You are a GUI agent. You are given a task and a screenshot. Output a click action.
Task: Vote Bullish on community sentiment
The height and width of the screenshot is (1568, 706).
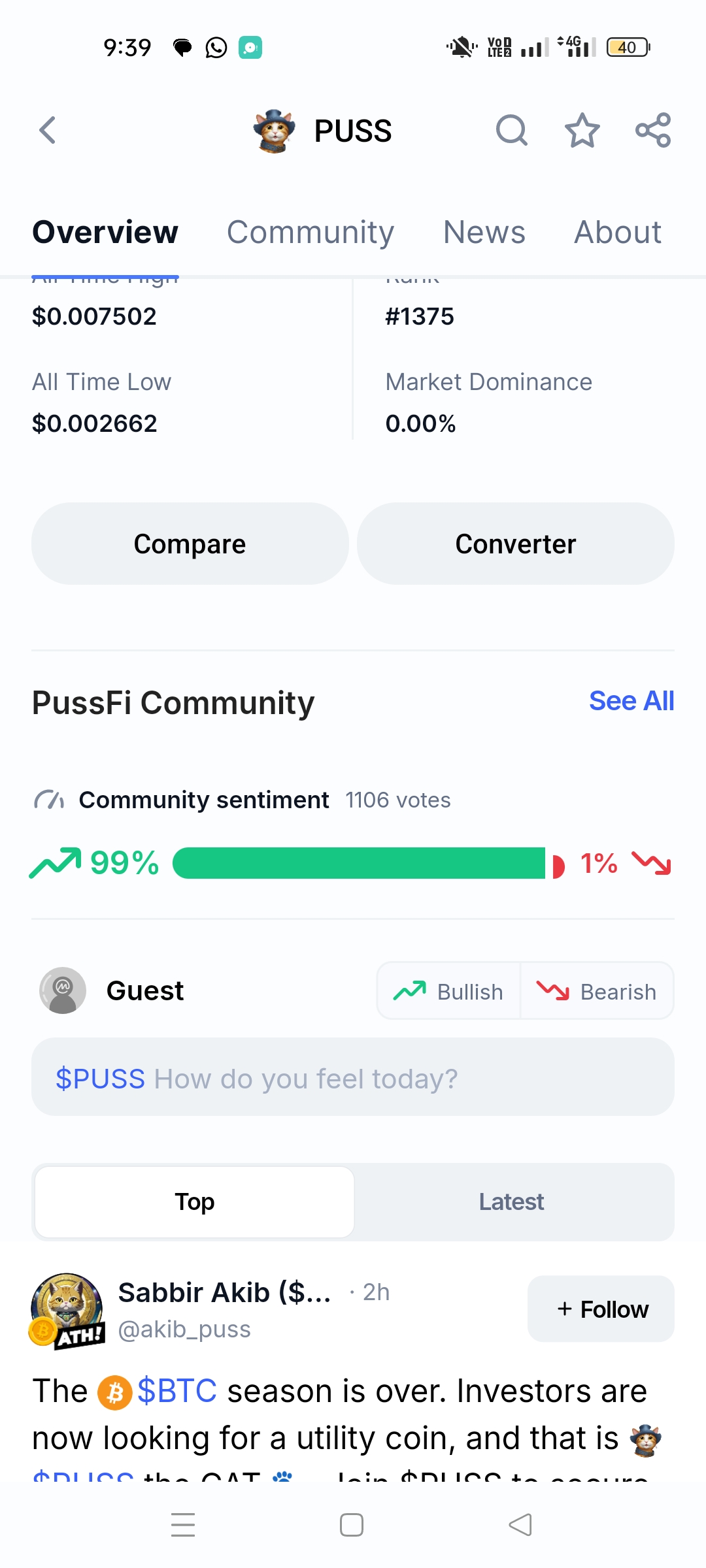point(449,991)
